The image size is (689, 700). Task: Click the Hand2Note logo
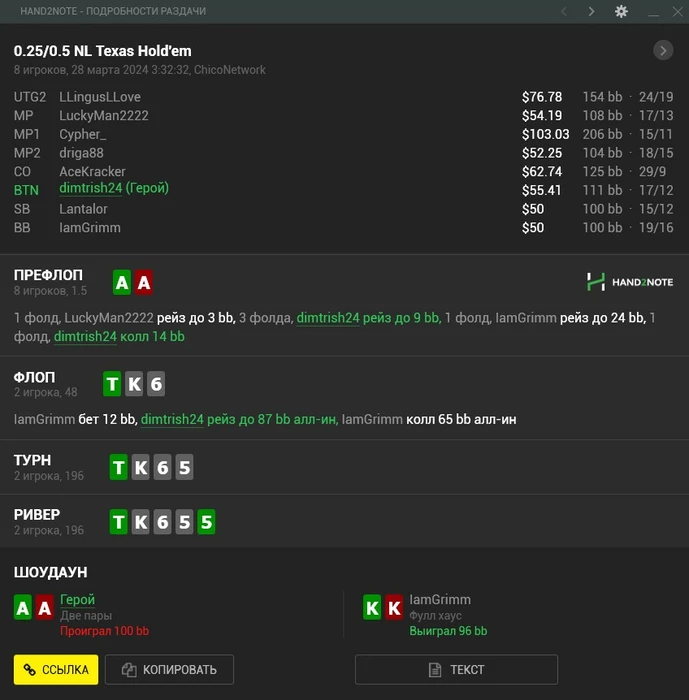click(630, 282)
